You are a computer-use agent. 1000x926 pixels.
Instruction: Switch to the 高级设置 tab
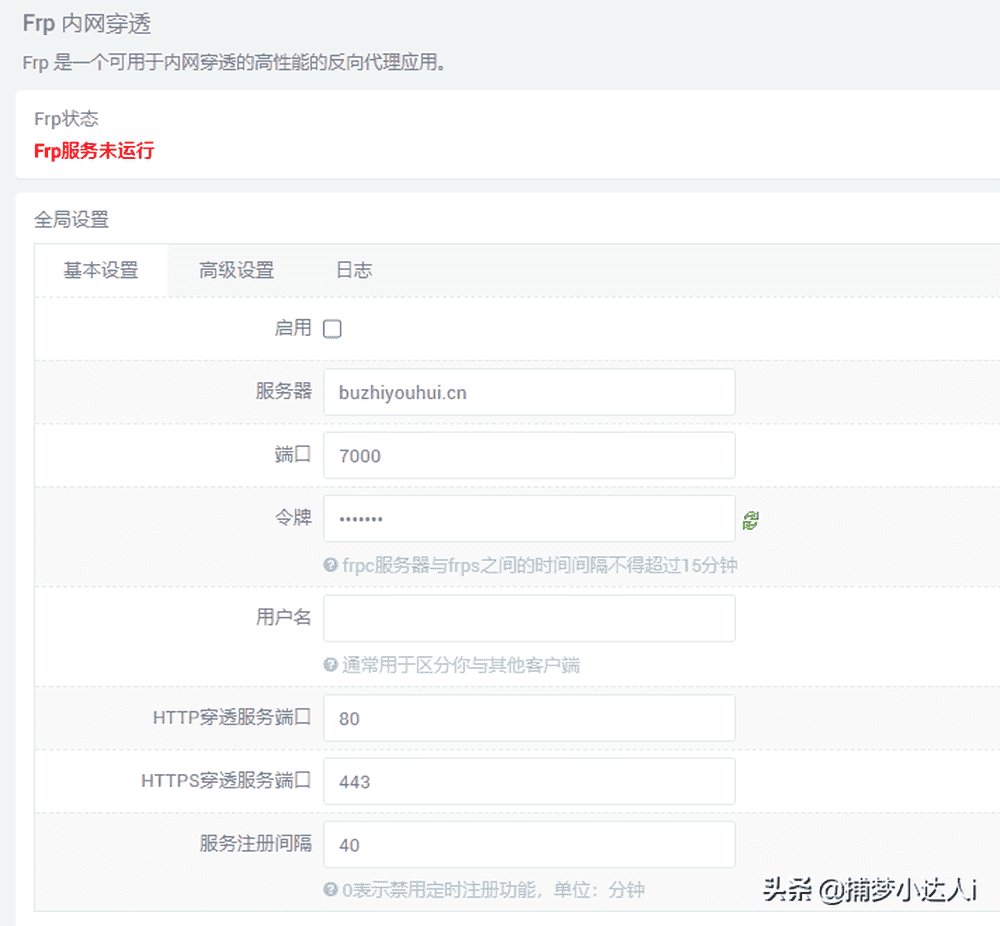(237, 270)
